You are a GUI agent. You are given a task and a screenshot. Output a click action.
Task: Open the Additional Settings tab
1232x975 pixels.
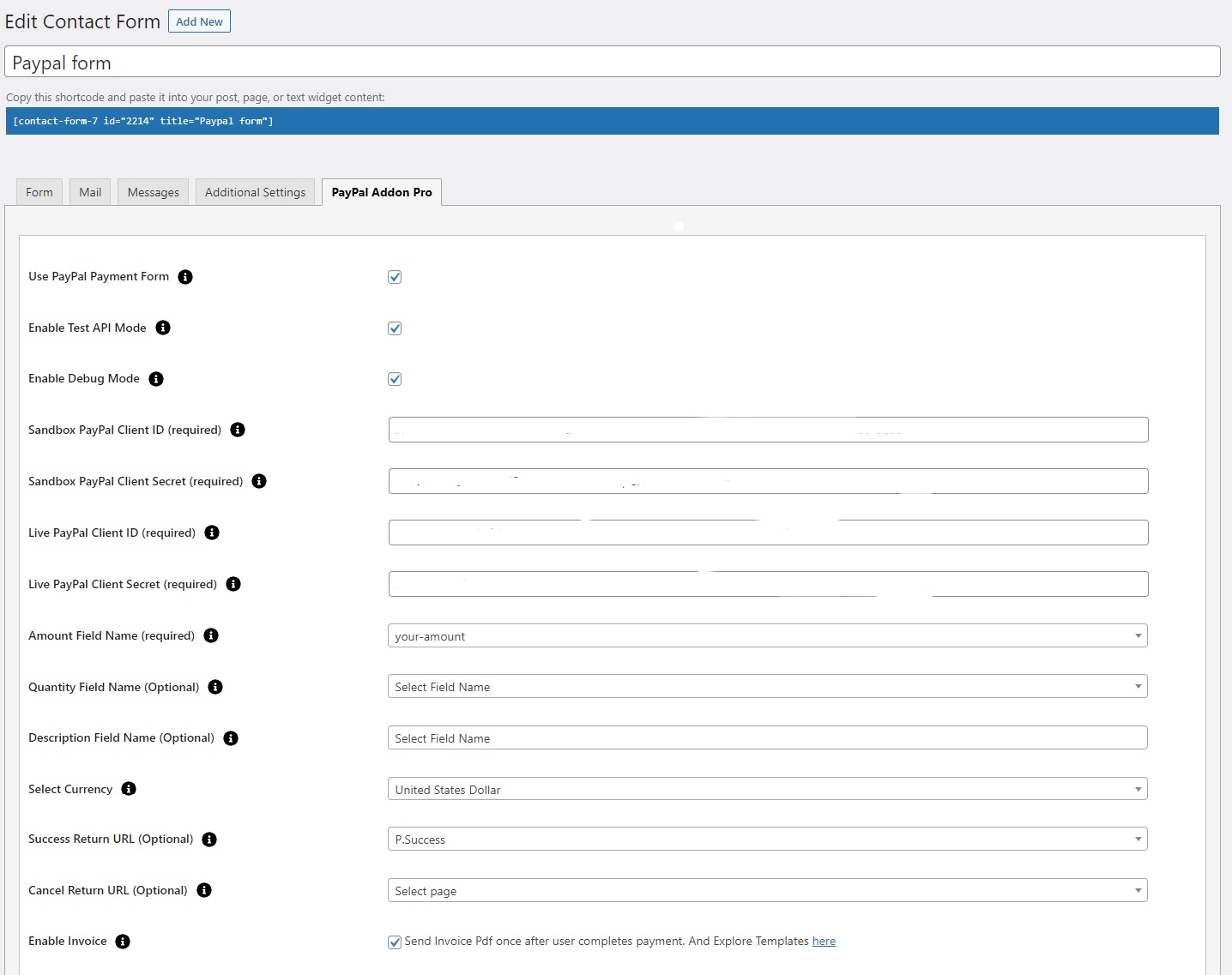point(255,192)
